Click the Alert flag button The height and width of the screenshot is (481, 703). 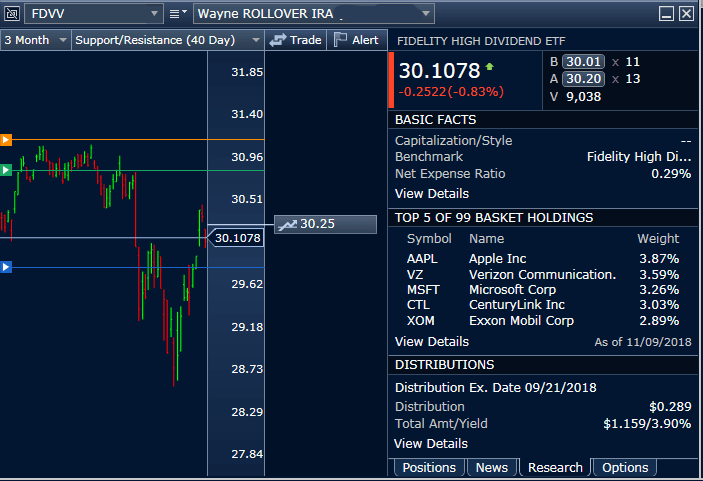point(356,40)
